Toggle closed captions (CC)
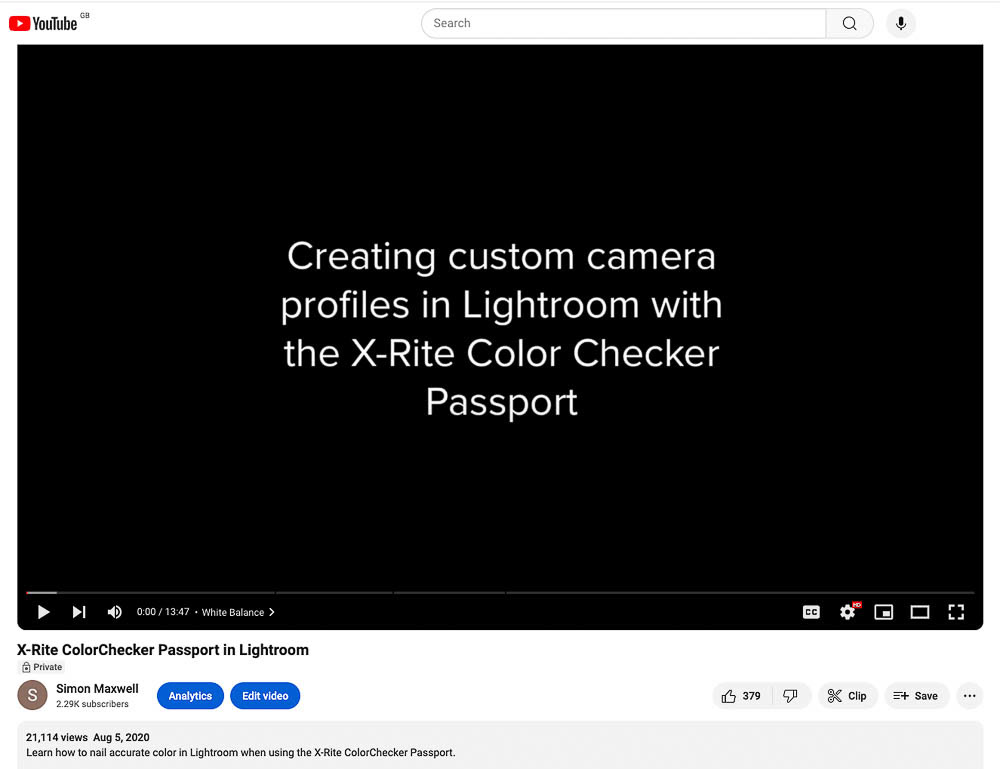1000x769 pixels. pyautogui.click(x=811, y=612)
